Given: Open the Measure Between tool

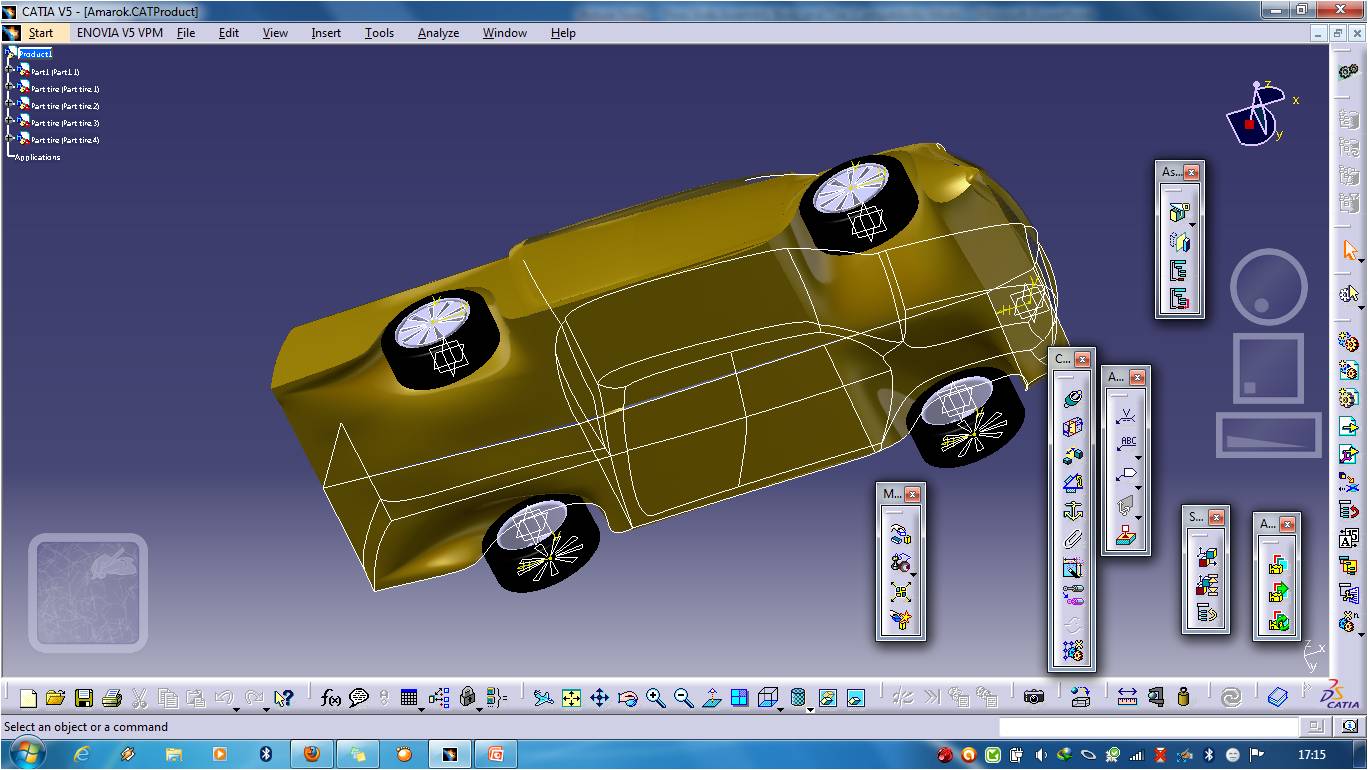Looking at the screenshot, I should (1127, 698).
